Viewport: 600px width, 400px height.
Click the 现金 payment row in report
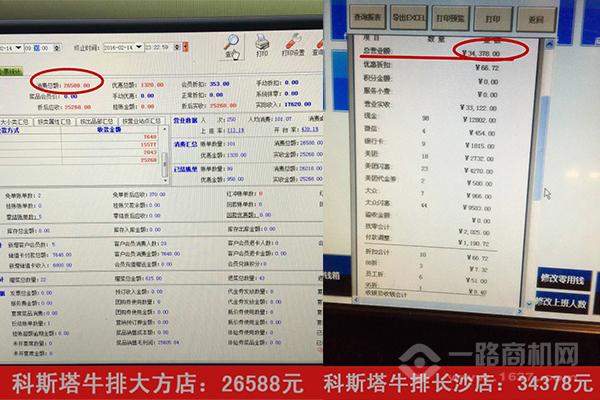pyautogui.click(x=430, y=118)
